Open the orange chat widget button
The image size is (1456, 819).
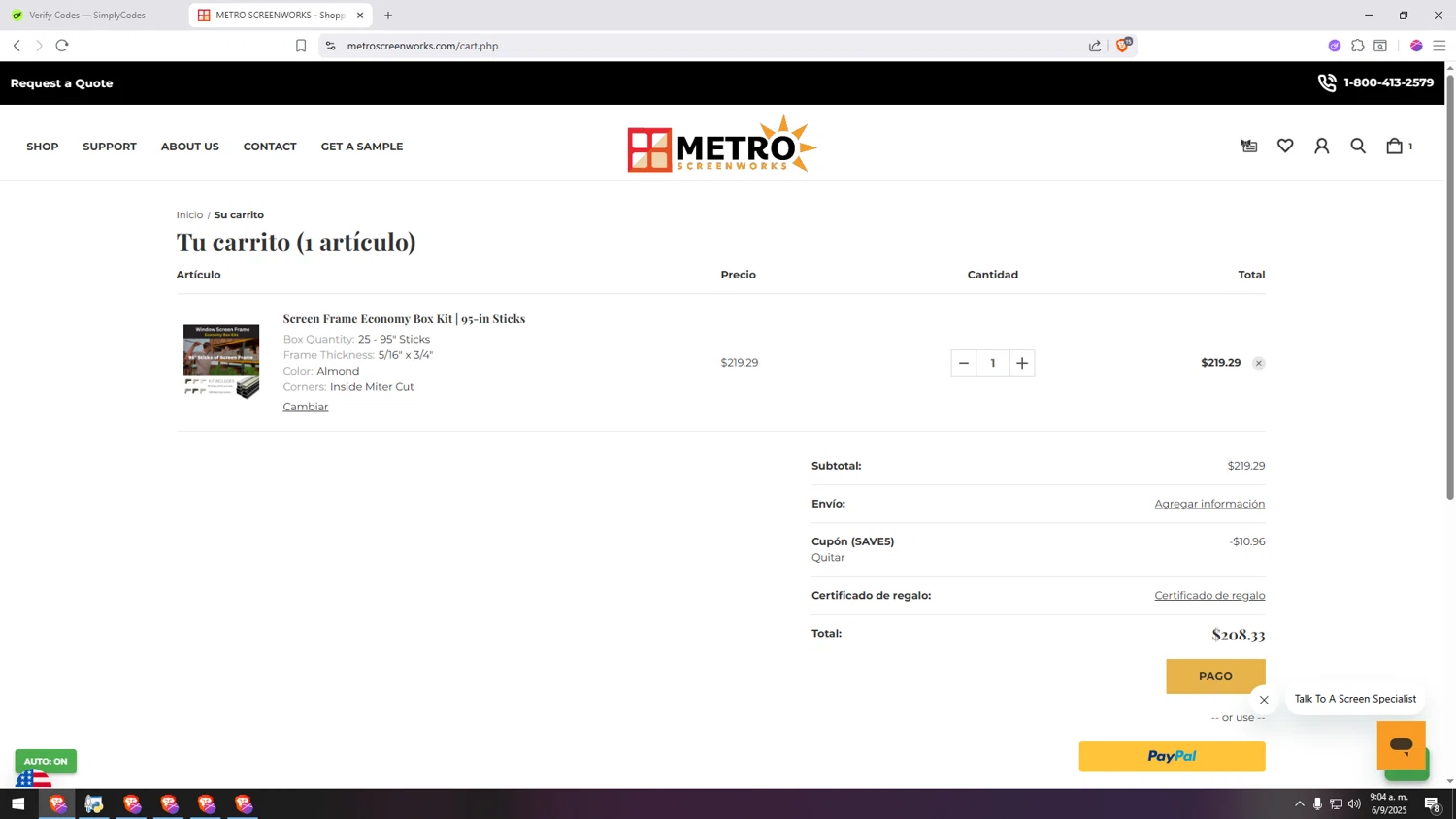pyautogui.click(x=1401, y=745)
